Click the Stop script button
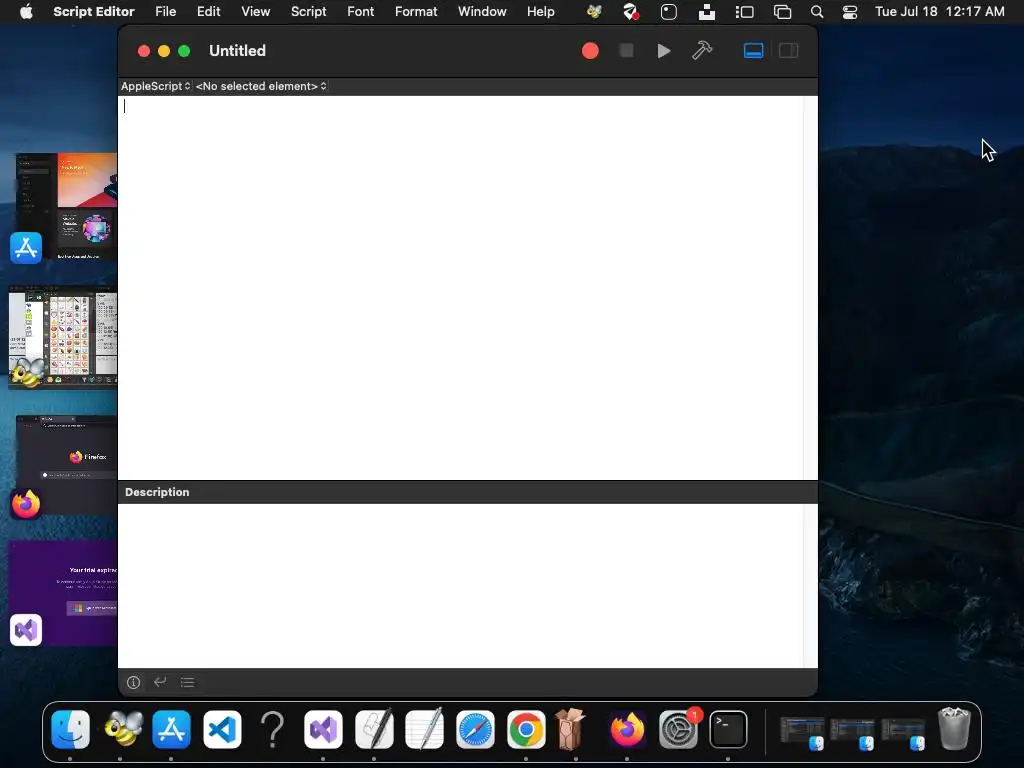Viewport: 1024px width, 768px height. pos(626,50)
